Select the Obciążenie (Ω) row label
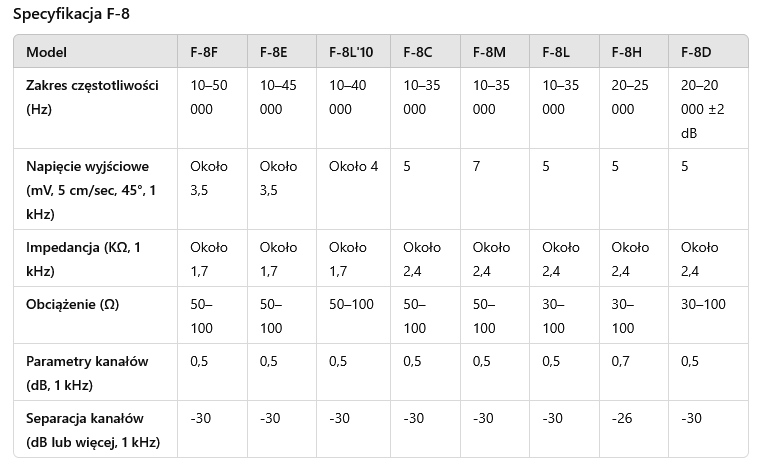The width and height of the screenshot is (766, 472). point(72,304)
